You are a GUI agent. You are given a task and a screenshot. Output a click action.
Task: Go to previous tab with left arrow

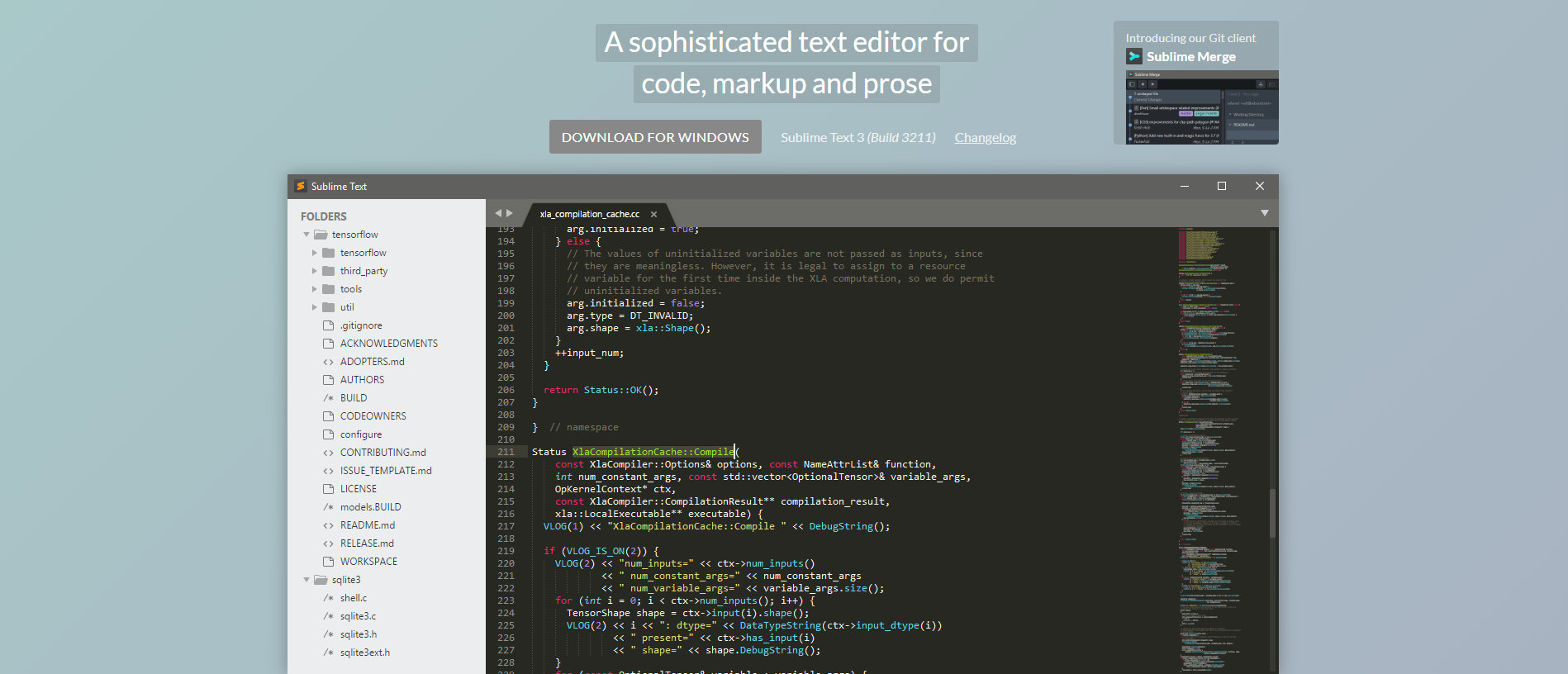(x=498, y=213)
